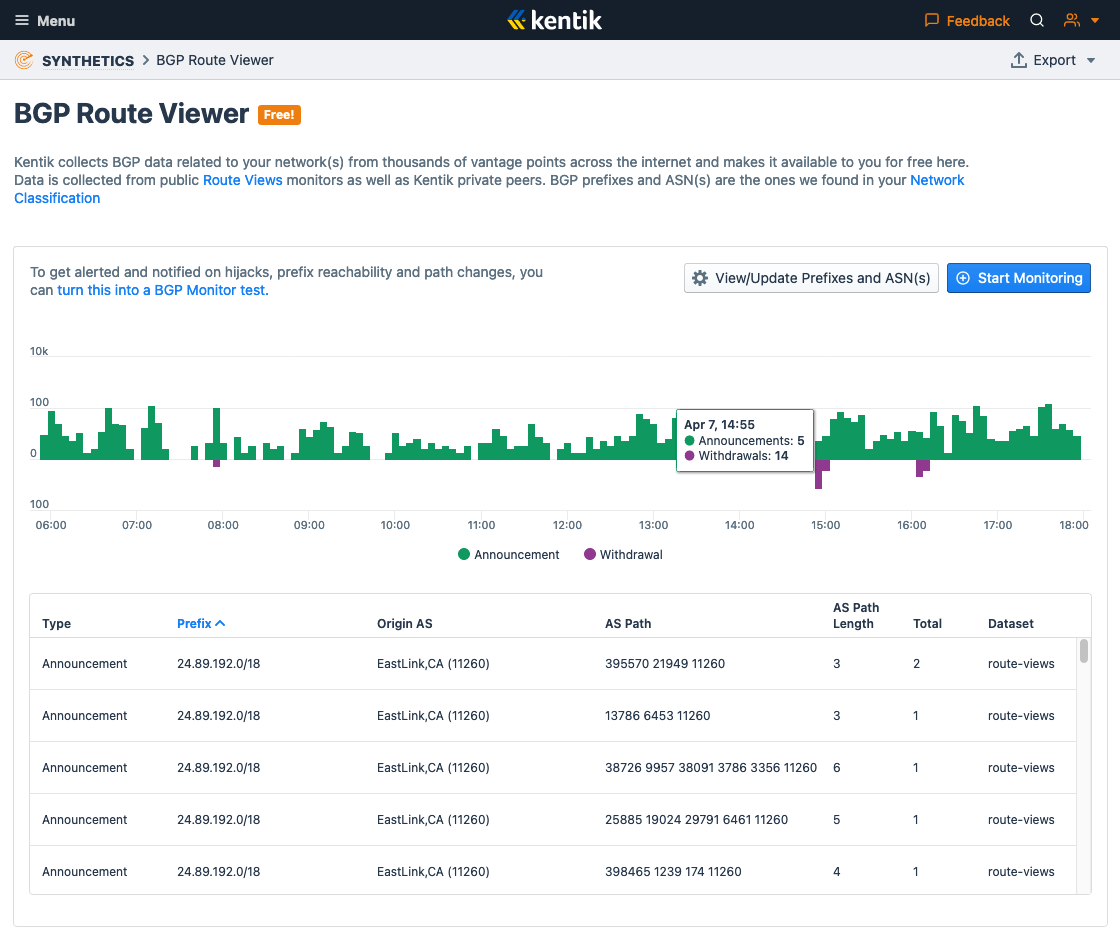Click the Export upload icon
This screenshot has height=939, width=1120.
(1019, 60)
